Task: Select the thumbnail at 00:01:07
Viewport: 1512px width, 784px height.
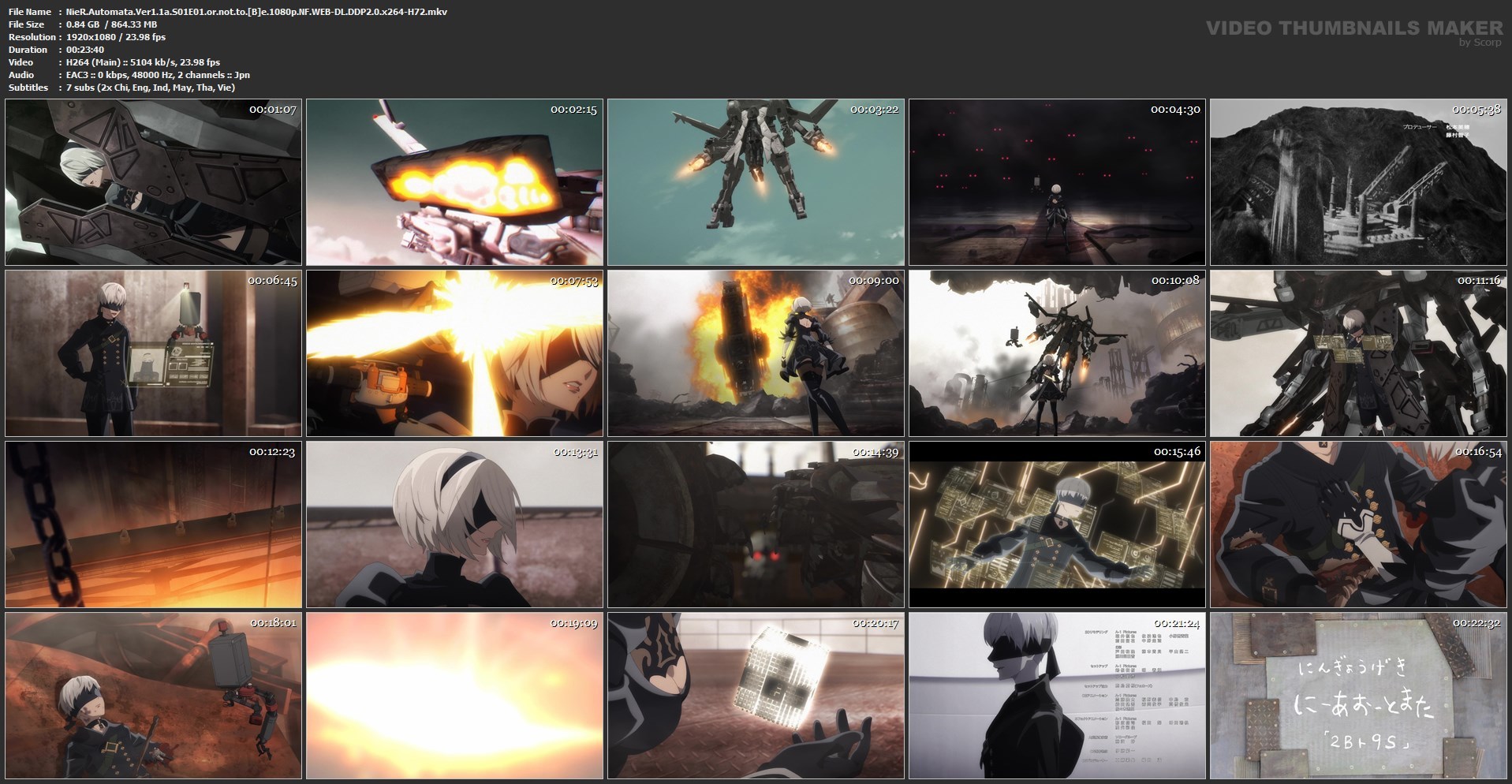Action: pyautogui.click(x=154, y=182)
